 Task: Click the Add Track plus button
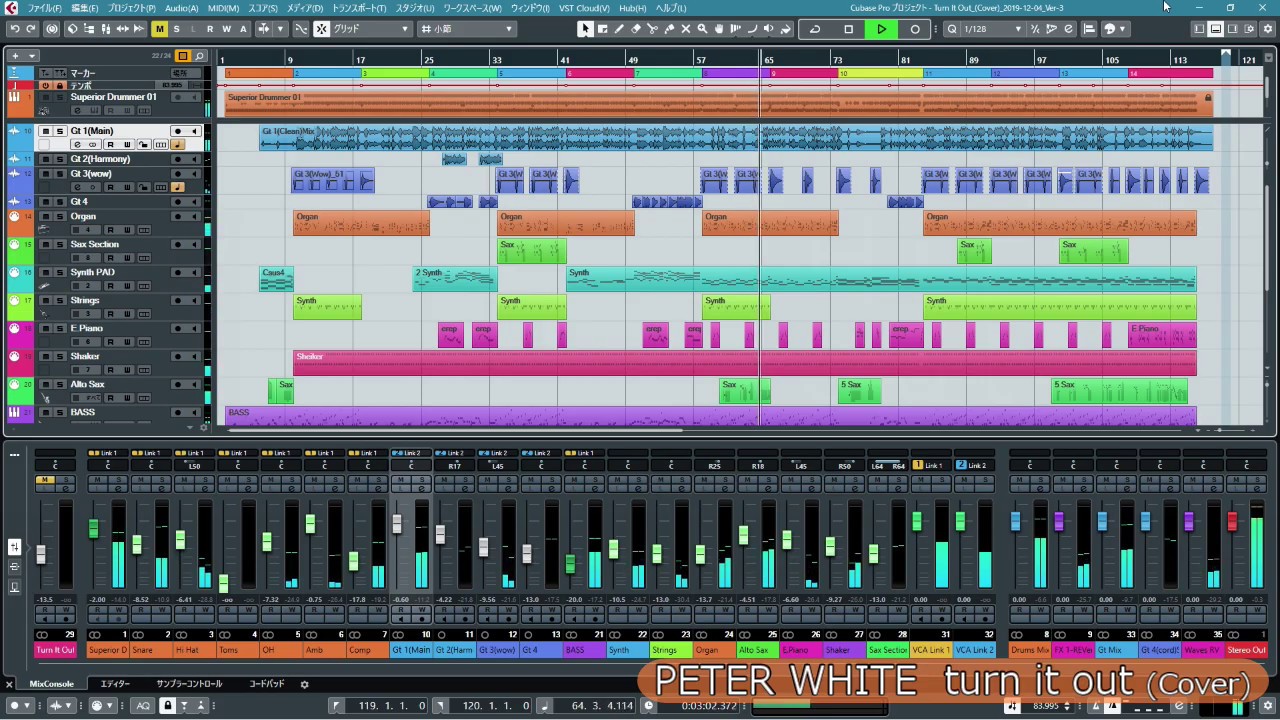tap(15, 56)
